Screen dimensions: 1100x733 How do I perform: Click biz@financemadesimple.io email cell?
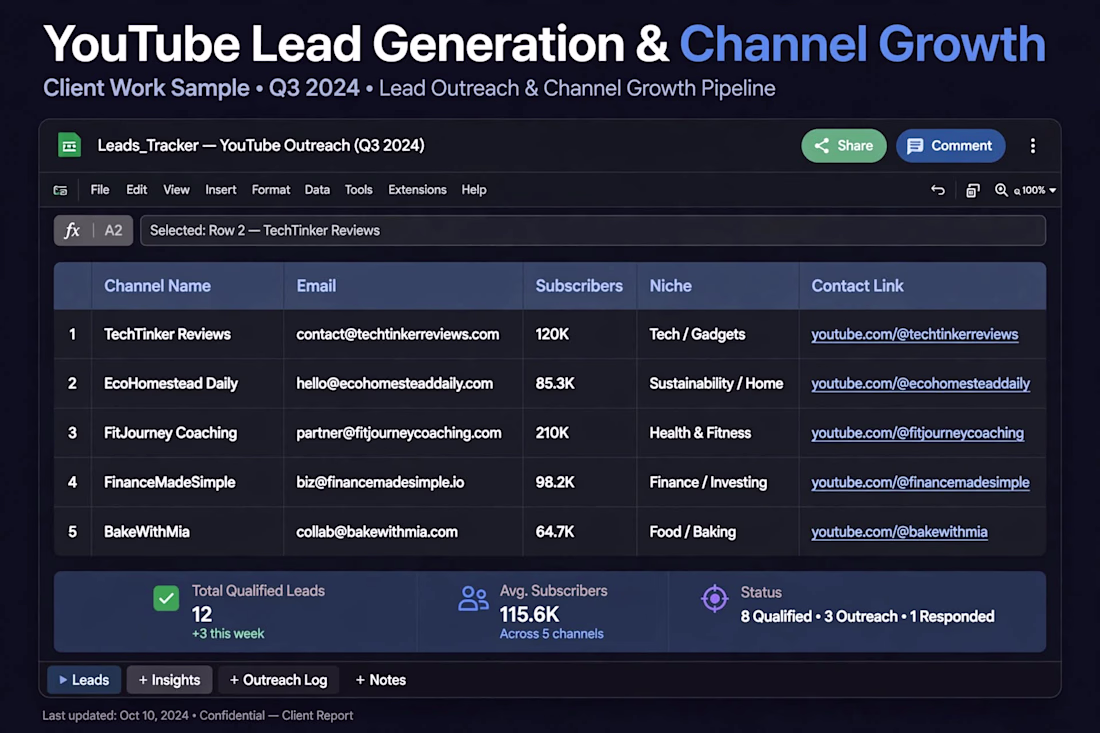[403, 483]
